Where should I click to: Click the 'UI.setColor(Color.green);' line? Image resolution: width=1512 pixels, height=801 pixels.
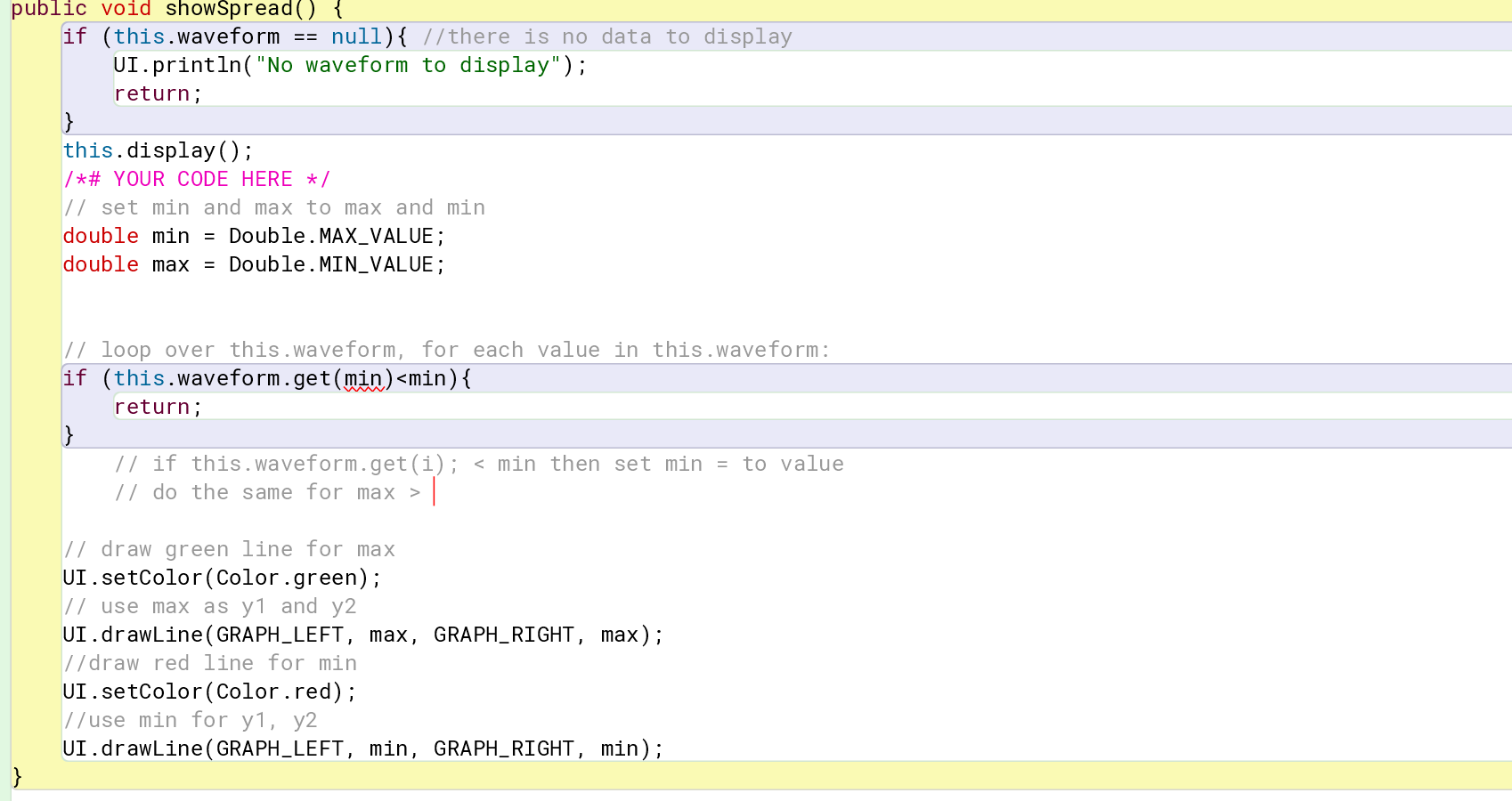222,578
